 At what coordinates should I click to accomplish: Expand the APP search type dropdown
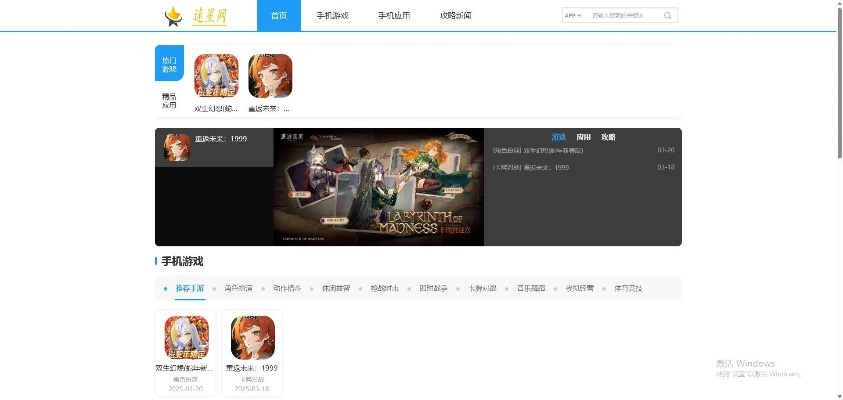(572, 16)
